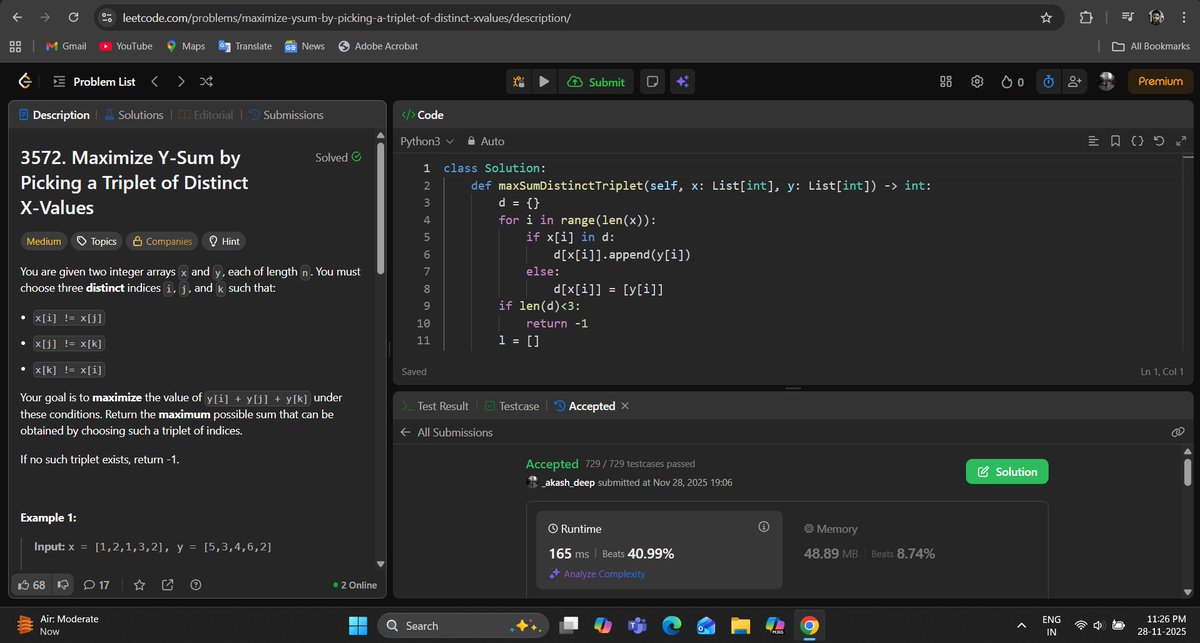Toggle the blue timer stopwatch icon
1200x643 pixels.
[x=1048, y=82]
